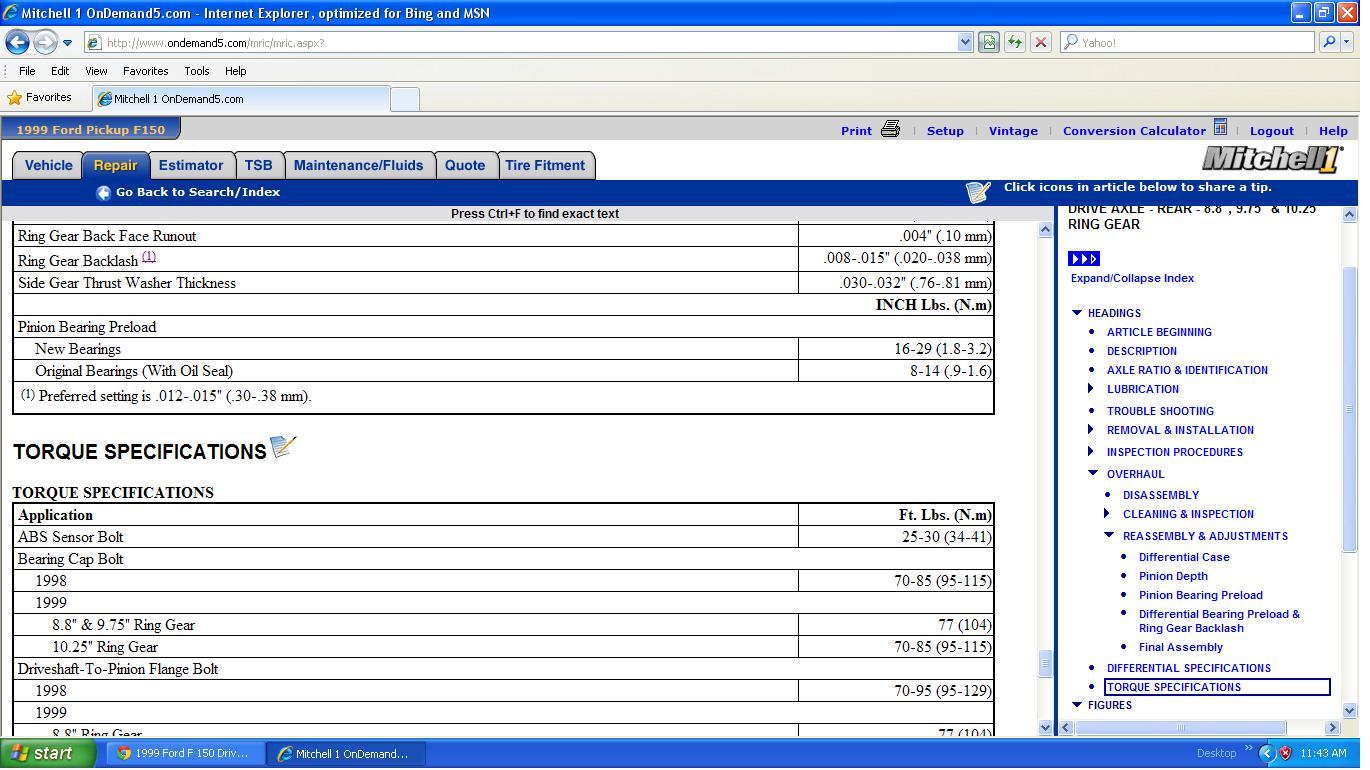Click the taskbar clock showing 11:43 AM

(1324, 754)
